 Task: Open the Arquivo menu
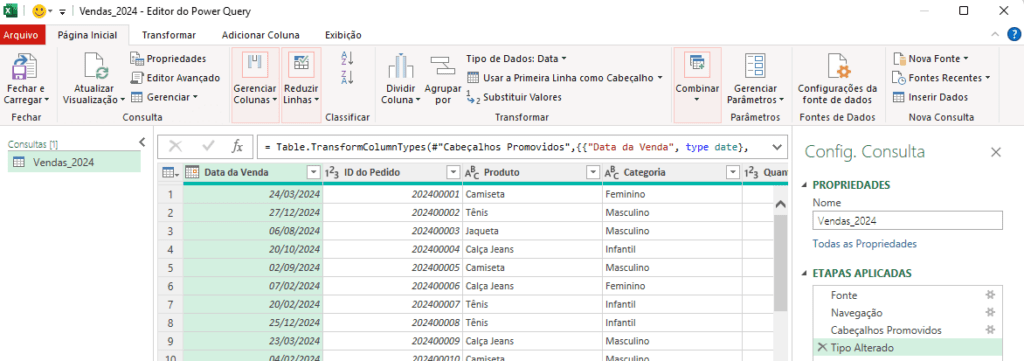(x=21, y=35)
